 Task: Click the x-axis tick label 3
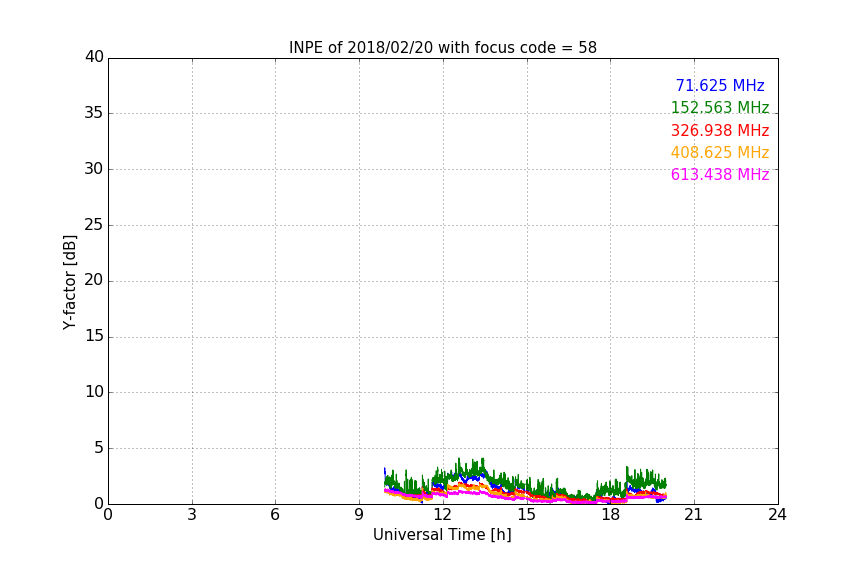(x=192, y=515)
